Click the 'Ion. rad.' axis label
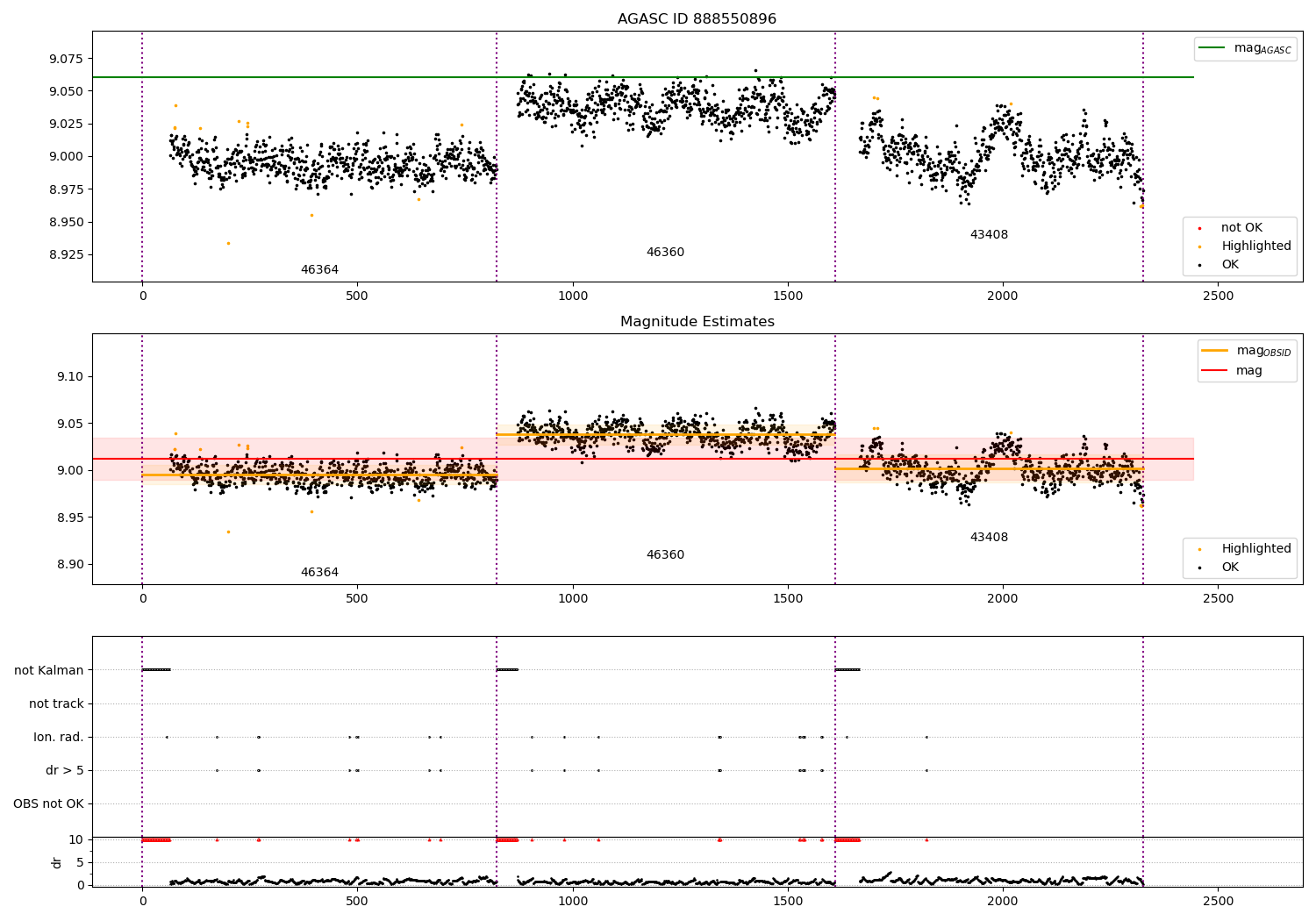1316x921 pixels. coord(59,738)
